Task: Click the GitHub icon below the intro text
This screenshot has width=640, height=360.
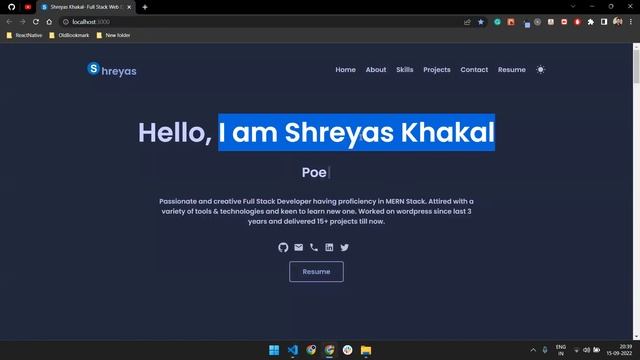Action: click(283, 247)
